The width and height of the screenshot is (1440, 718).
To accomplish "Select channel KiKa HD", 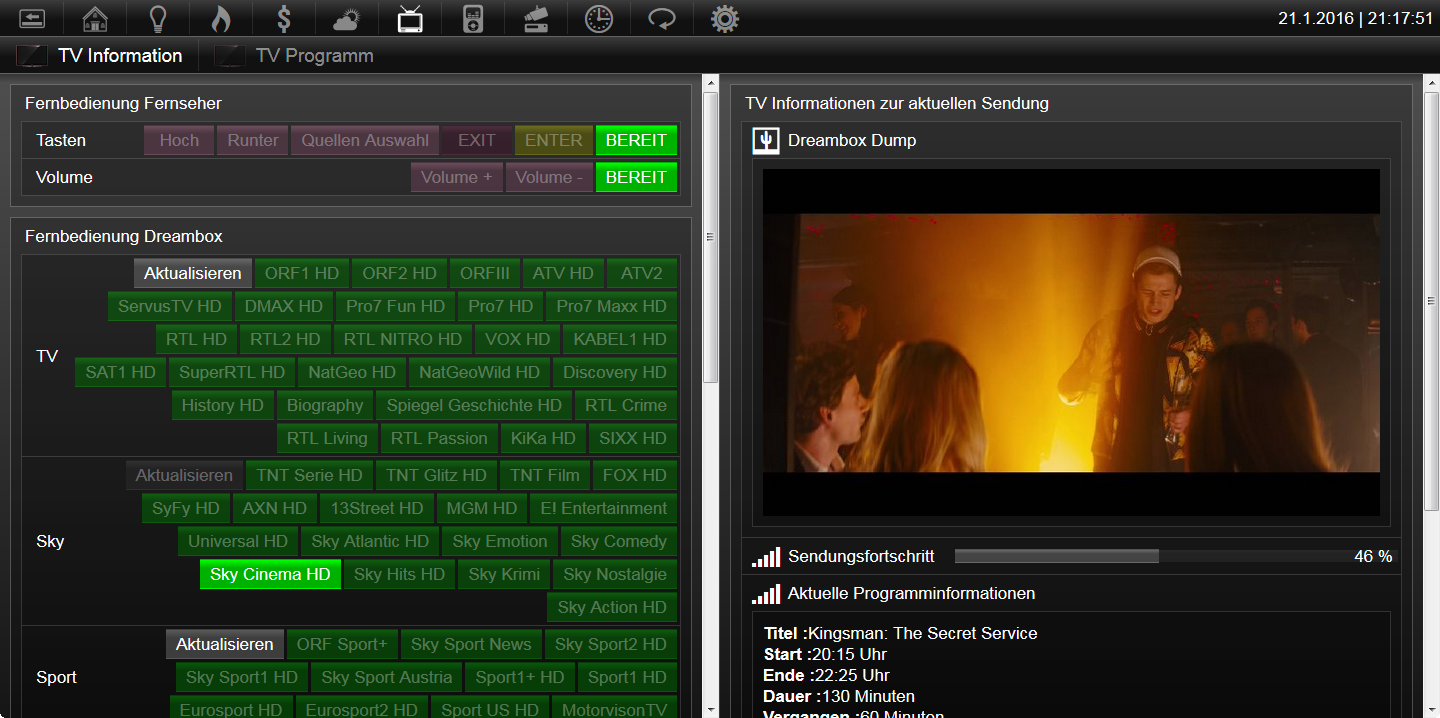I will (544, 439).
